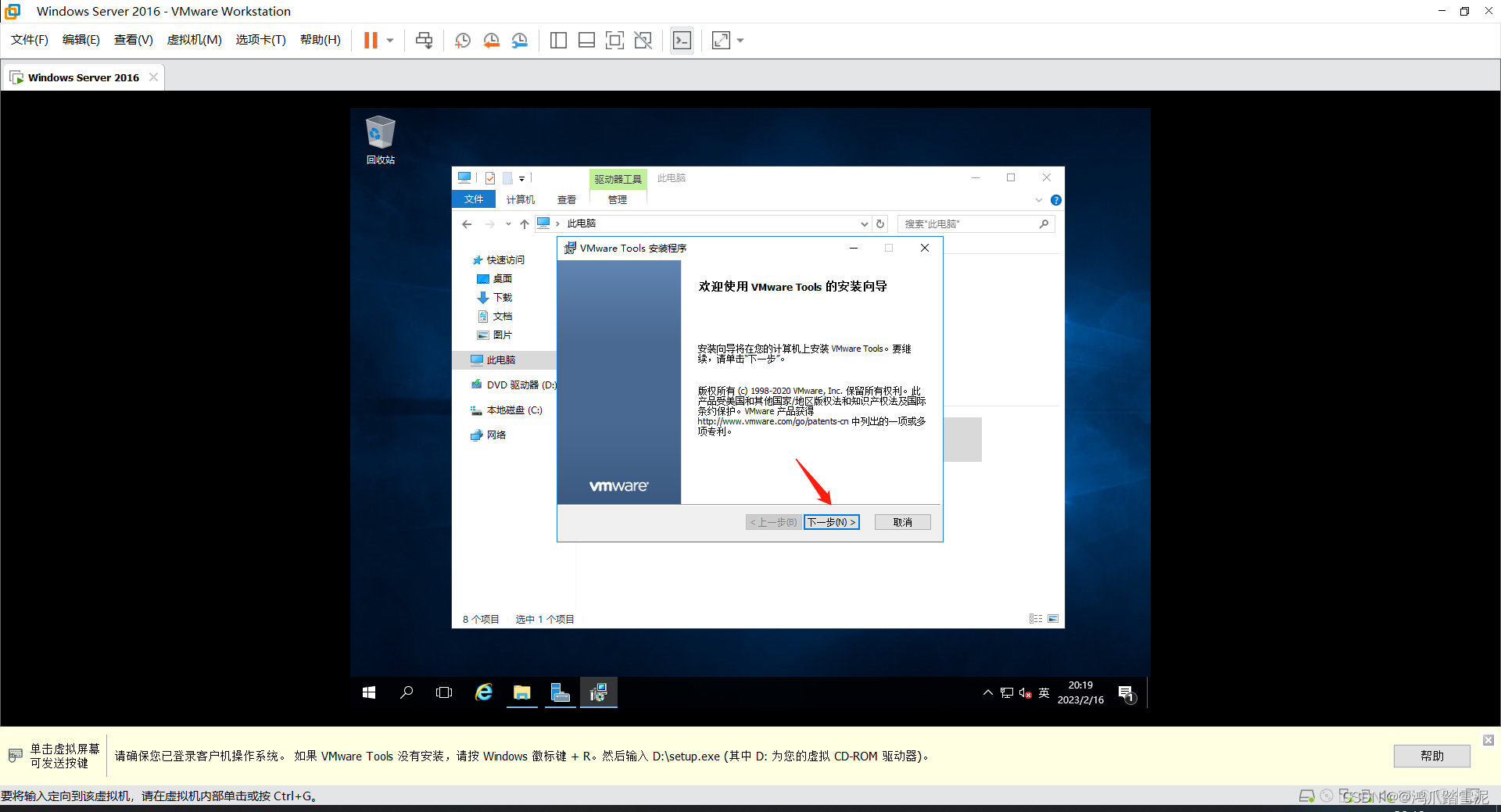
Task: Select 图片 in navigation pane
Action: click(494, 335)
